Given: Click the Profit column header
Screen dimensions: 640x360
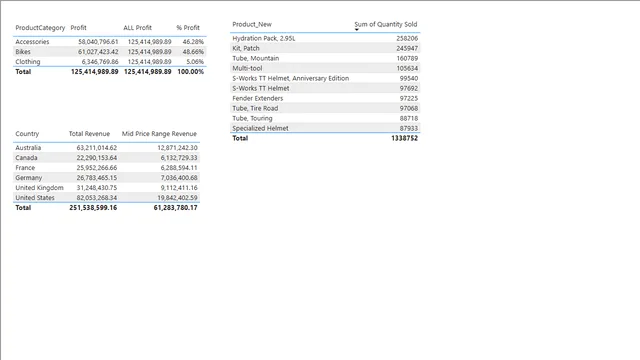Looking at the screenshot, I should 78,28.
